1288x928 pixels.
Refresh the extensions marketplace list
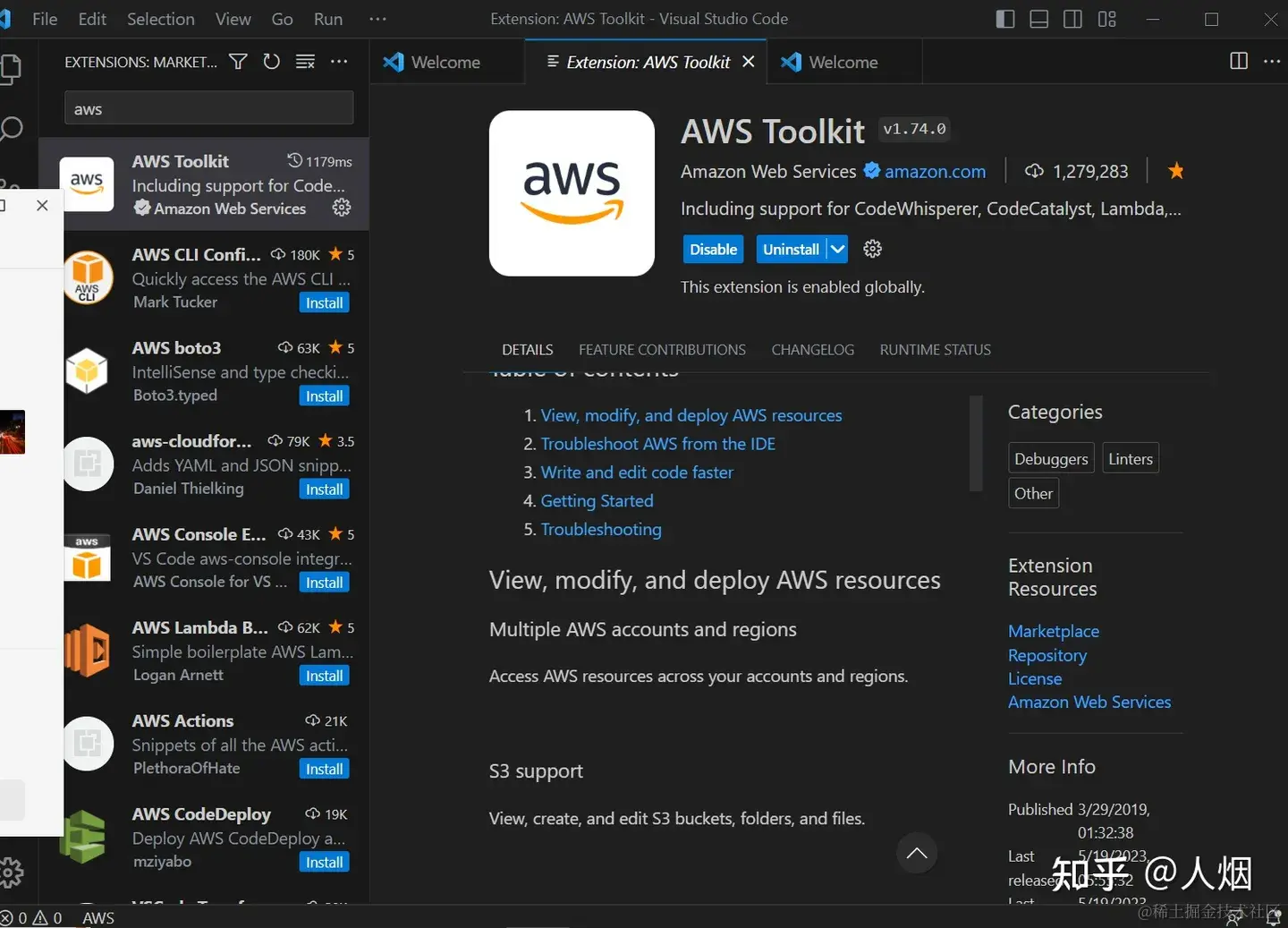pyautogui.click(x=272, y=62)
